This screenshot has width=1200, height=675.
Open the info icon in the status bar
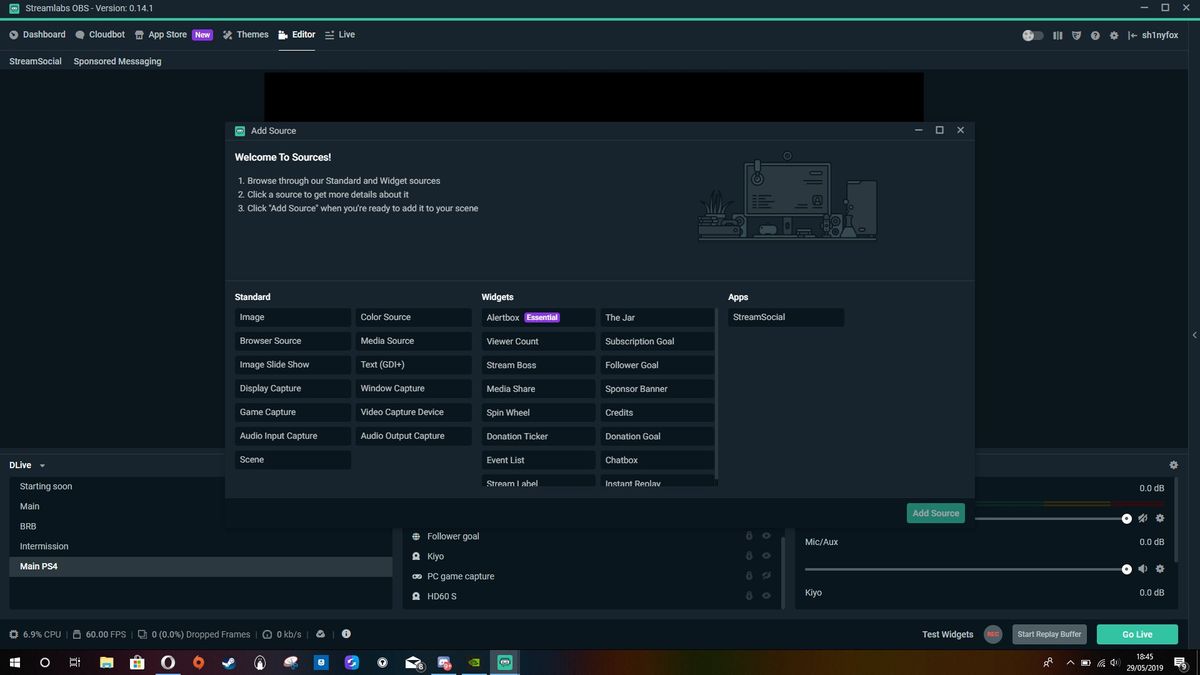point(346,633)
